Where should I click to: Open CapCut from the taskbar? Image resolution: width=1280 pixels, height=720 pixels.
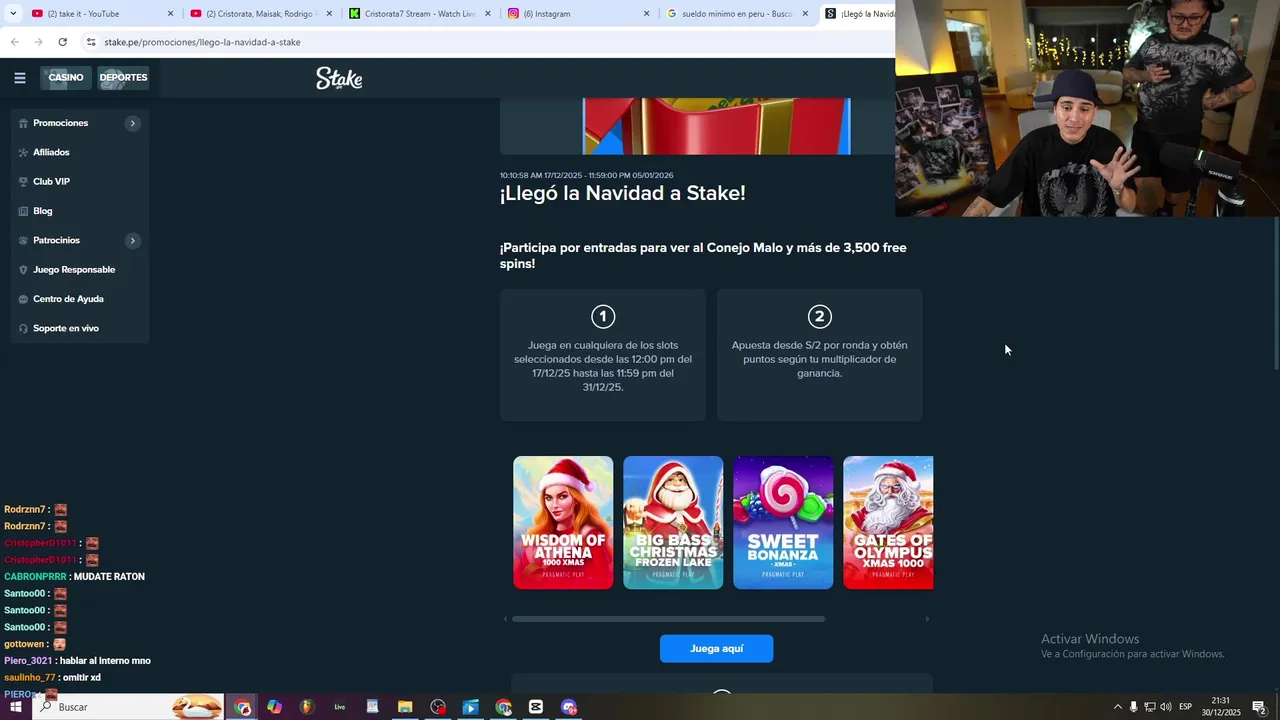point(536,707)
